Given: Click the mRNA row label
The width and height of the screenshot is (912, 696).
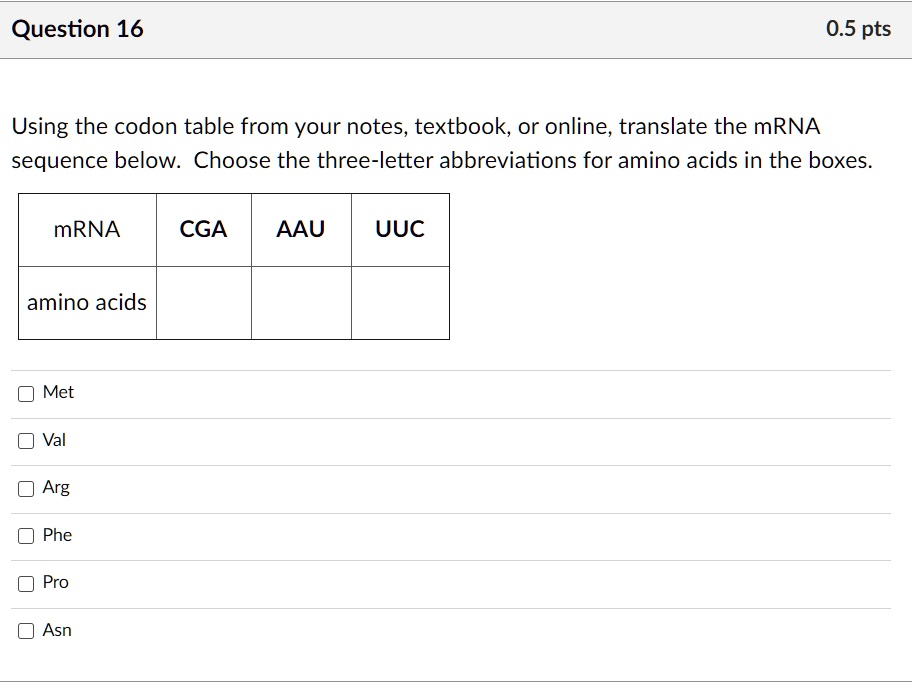Looking at the screenshot, I should [x=86, y=229].
